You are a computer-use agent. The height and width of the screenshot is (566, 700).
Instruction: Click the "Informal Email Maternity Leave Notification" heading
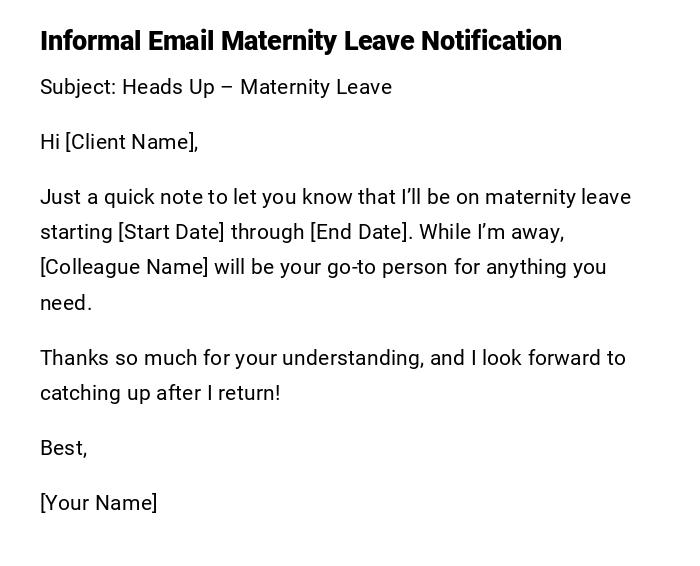pos(300,41)
